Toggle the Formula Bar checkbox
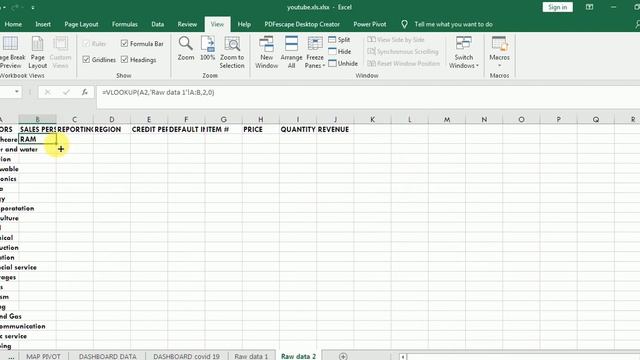Image resolution: width=640 pixels, height=360 pixels. tap(124, 43)
